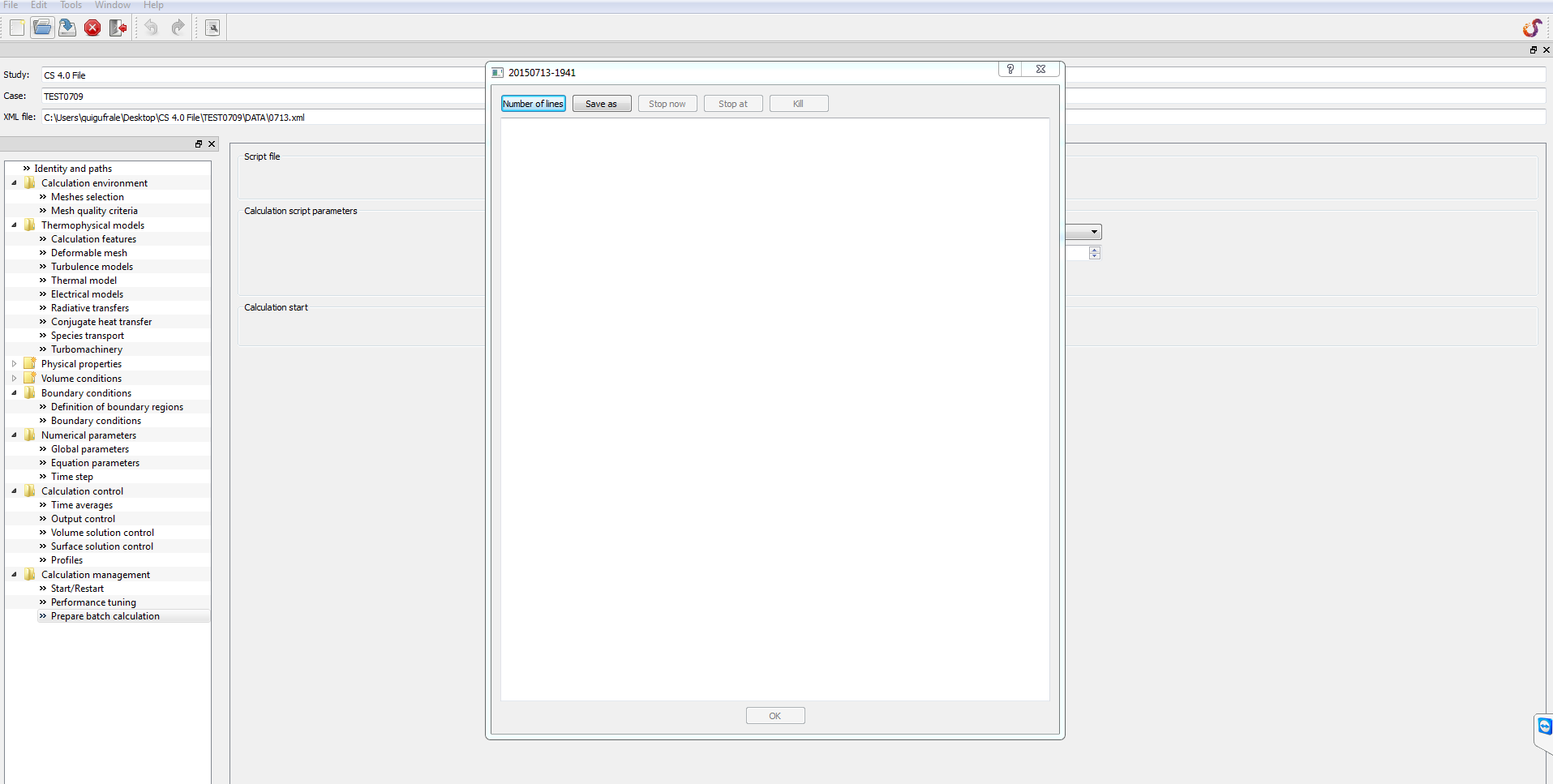Screen dimensions: 1553x784
Task: Collapse the Thermophysical models folder
Action: 14,225
